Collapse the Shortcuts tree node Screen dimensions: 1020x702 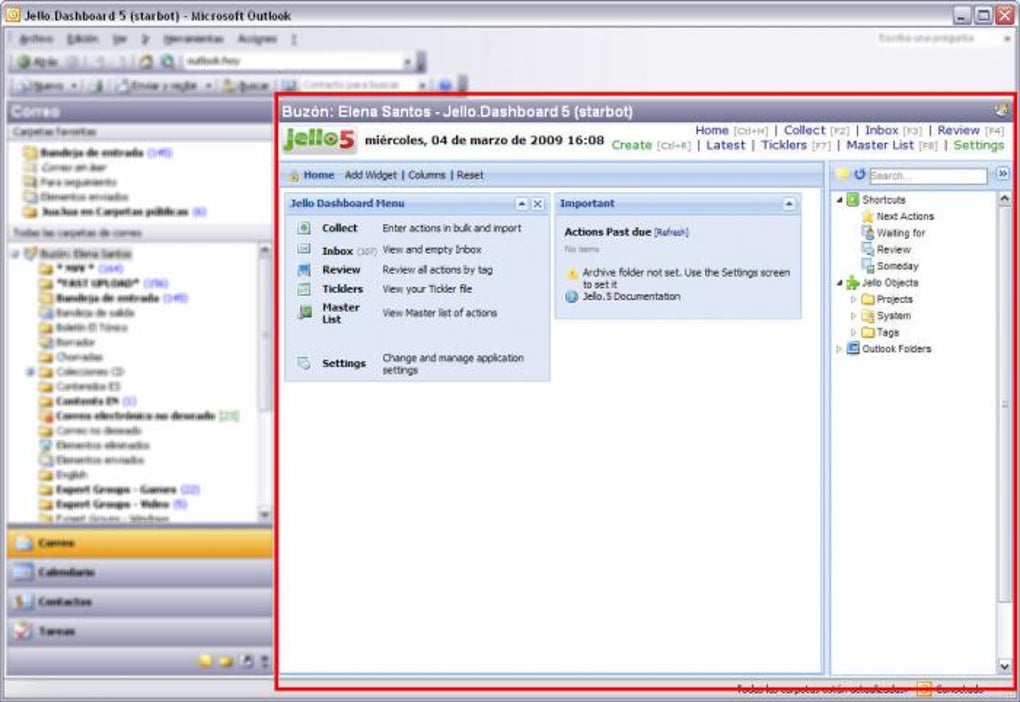point(839,200)
